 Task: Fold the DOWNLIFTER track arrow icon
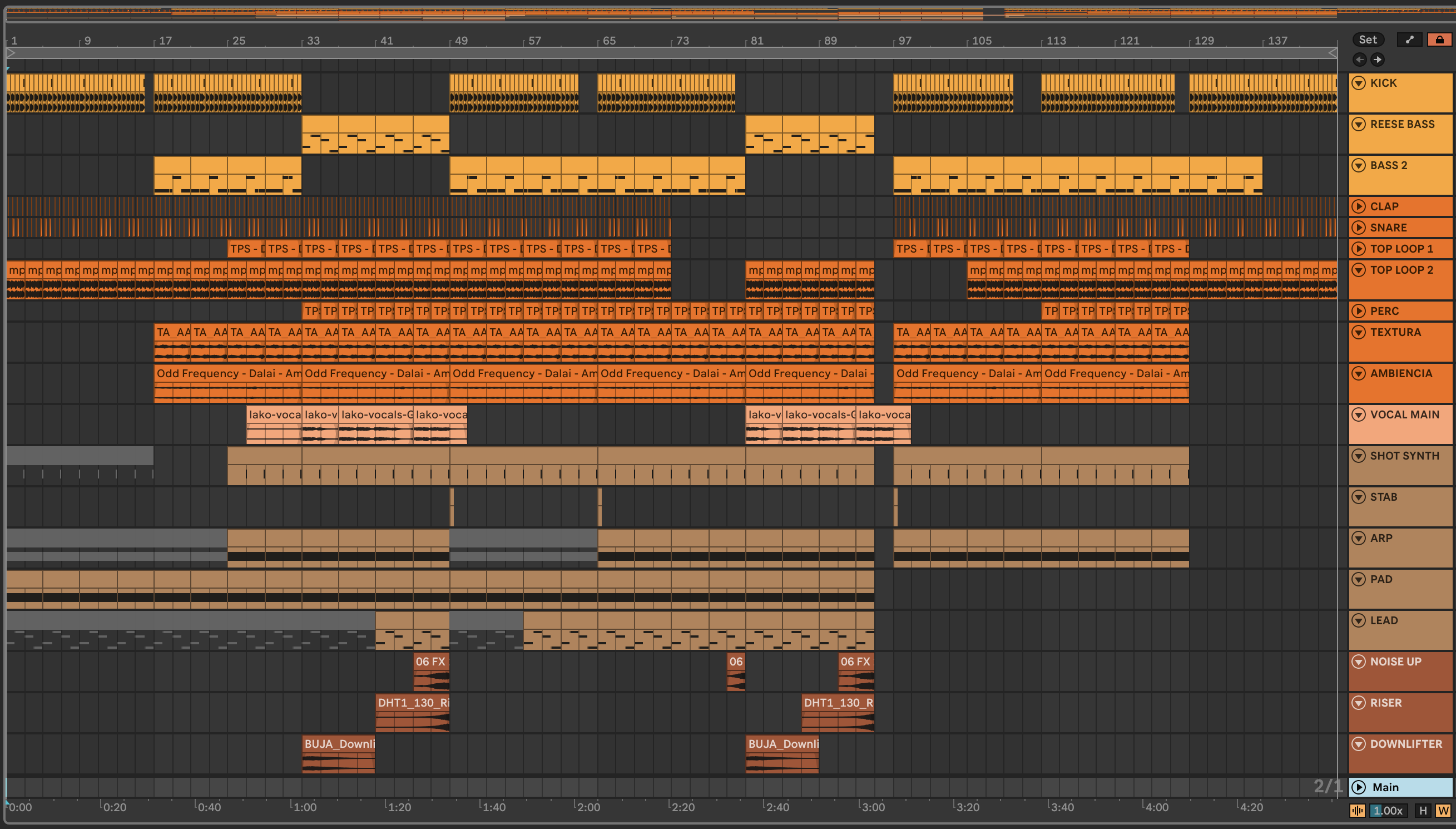[1359, 743]
